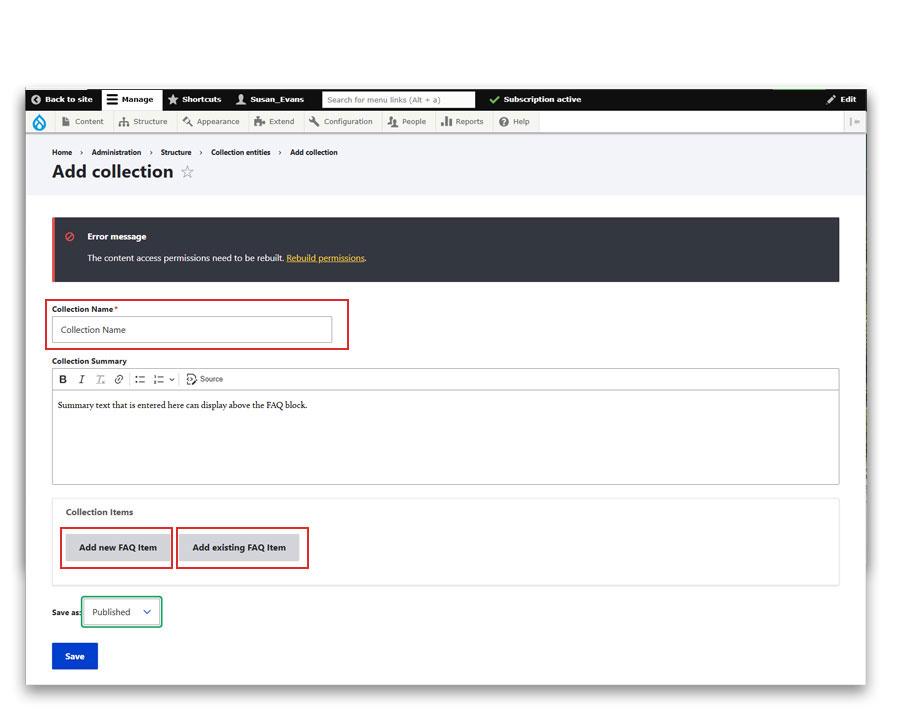The width and height of the screenshot is (900, 714).
Task: Go to the Structure breadcrumb link
Action: pos(176,153)
